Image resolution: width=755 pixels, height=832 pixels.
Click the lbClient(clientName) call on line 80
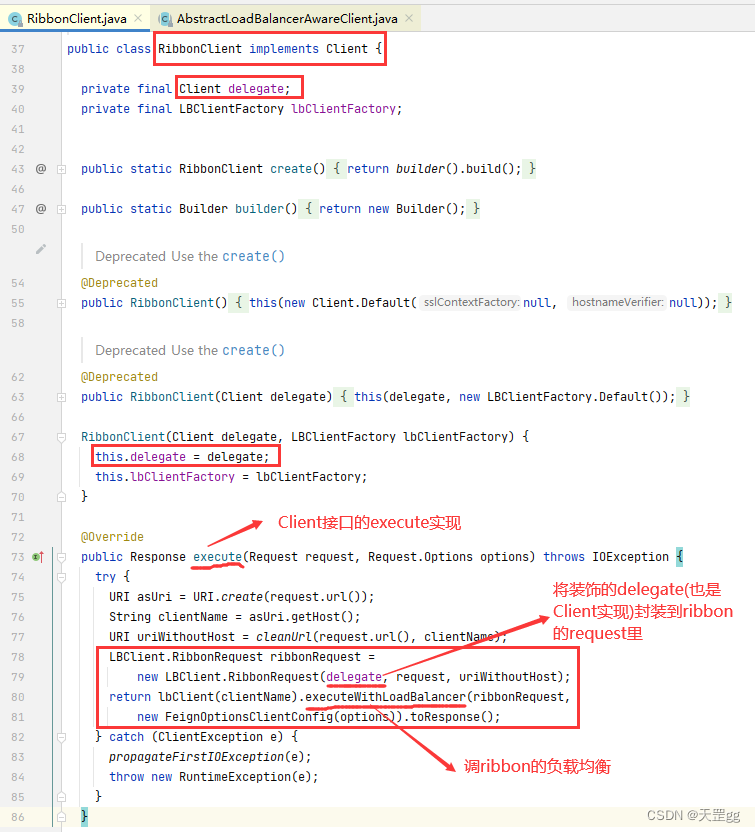pyautogui.click(x=228, y=697)
